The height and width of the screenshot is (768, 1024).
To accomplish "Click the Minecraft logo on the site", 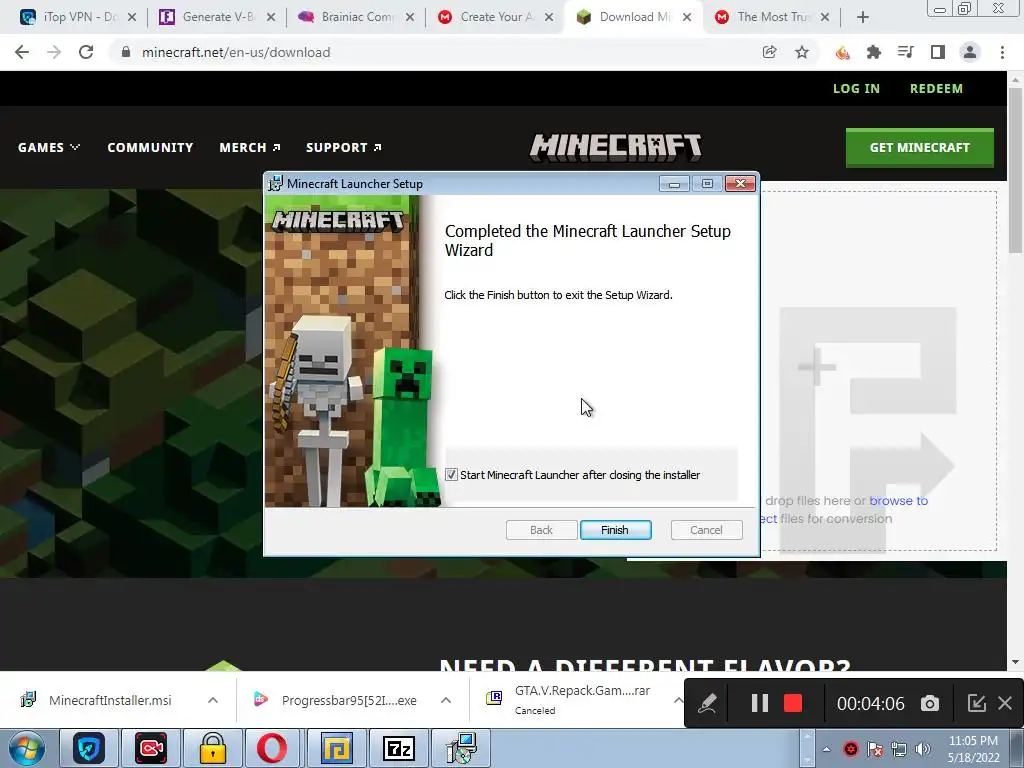I will click(x=615, y=147).
